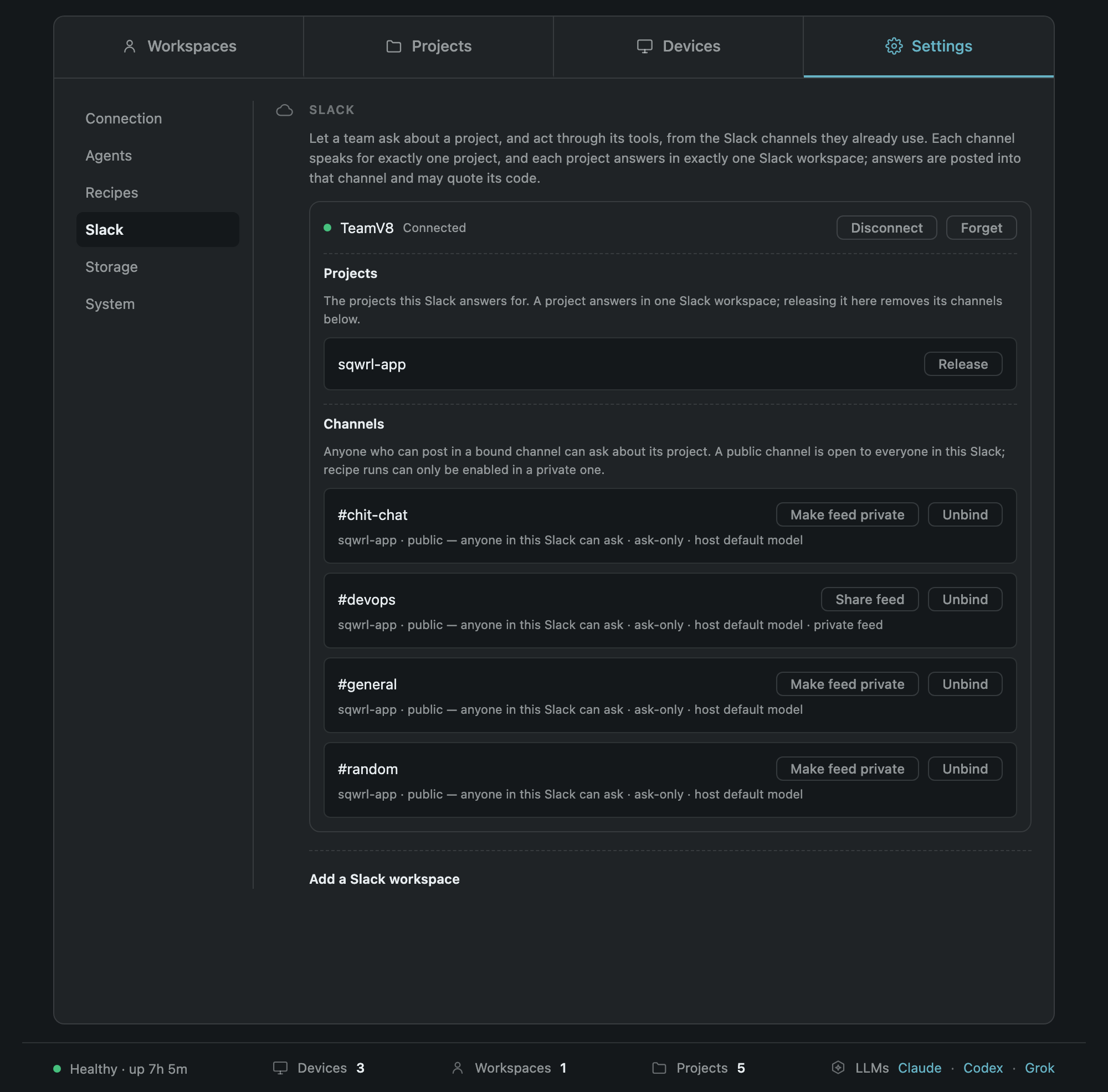Viewport: 1108px width, 1092px height.
Task: Click the #general channel name
Action: coord(367,684)
